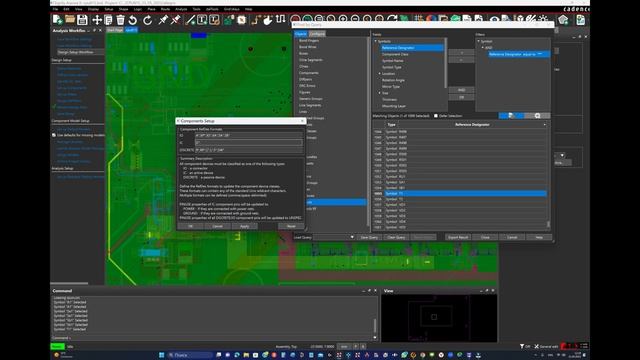The height and width of the screenshot is (360, 640).
Task: Toggle Use defaults for missing models checkbox
Action: click(54, 135)
